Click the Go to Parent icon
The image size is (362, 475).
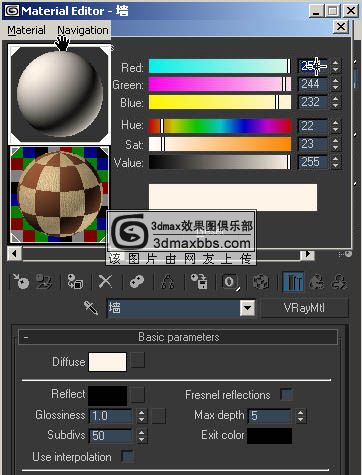[317, 282]
